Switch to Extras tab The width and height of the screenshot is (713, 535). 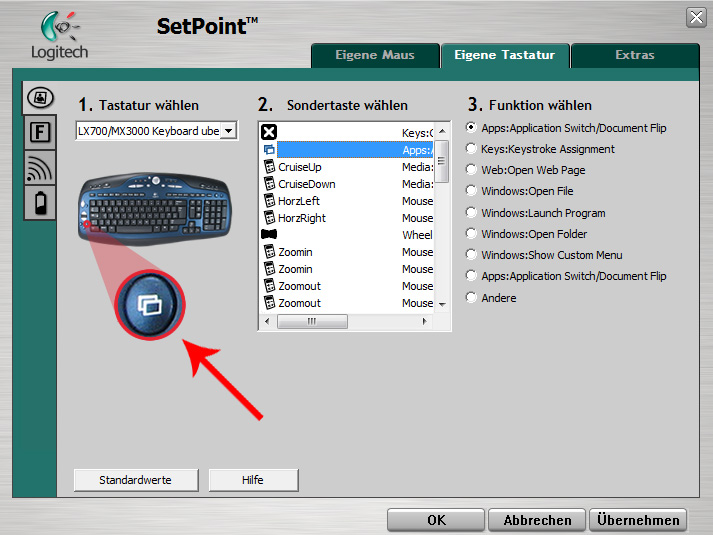point(635,55)
